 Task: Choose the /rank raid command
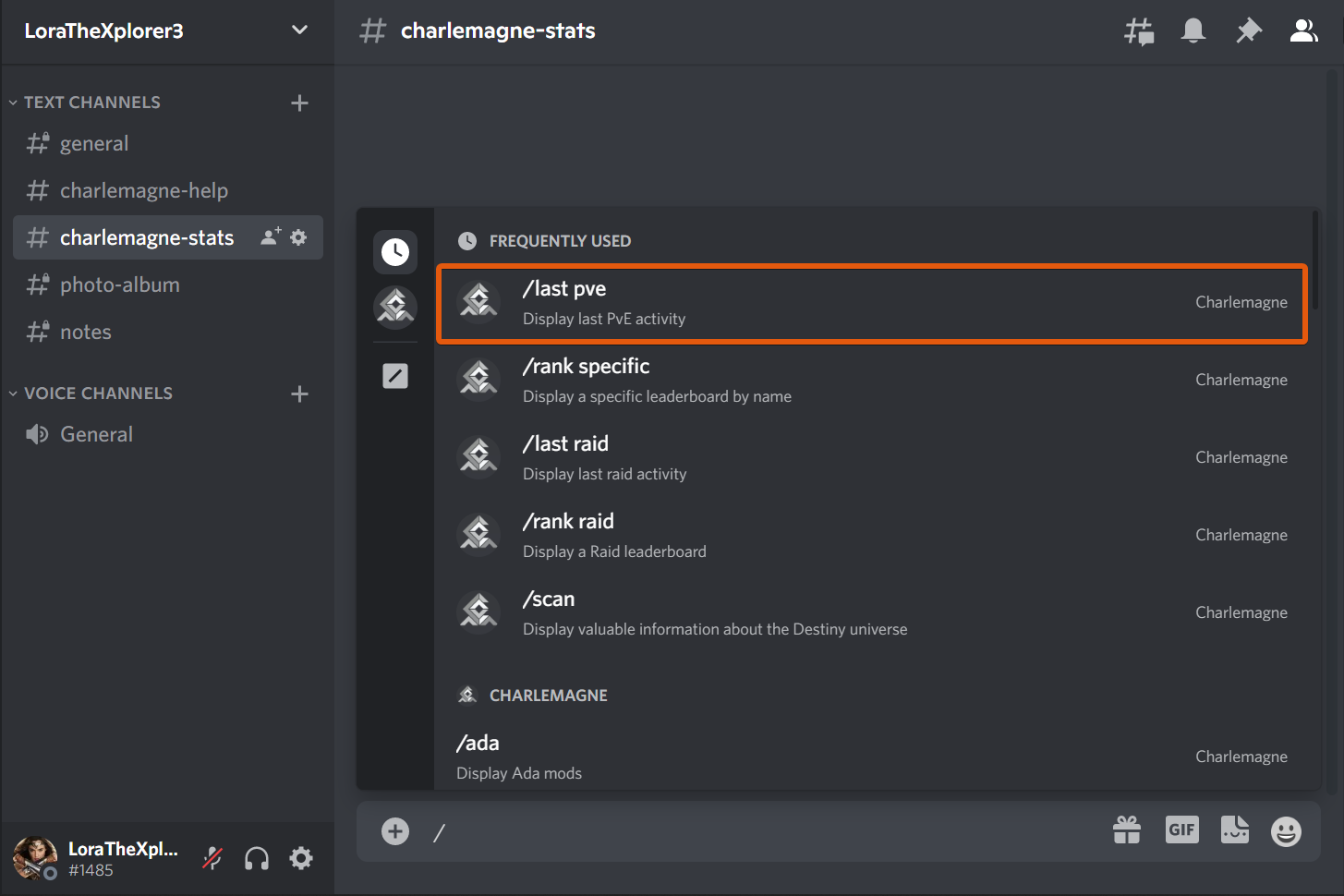click(872, 536)
